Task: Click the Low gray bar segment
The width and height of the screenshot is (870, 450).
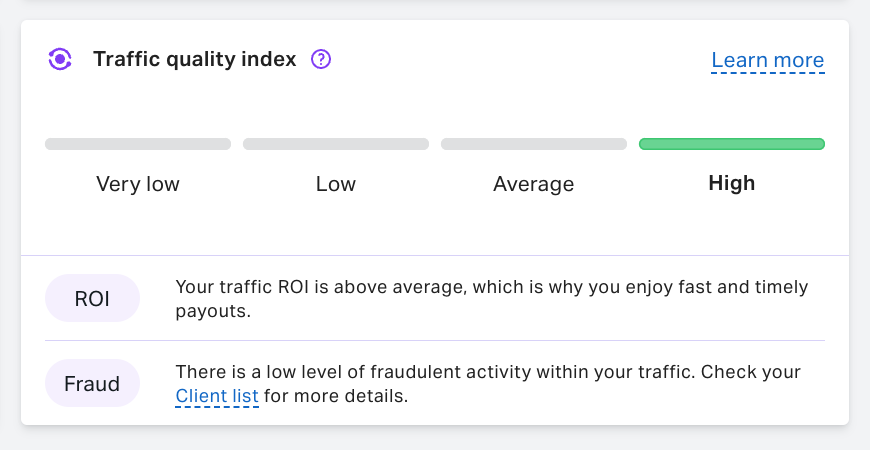Action: click(335, 144)
